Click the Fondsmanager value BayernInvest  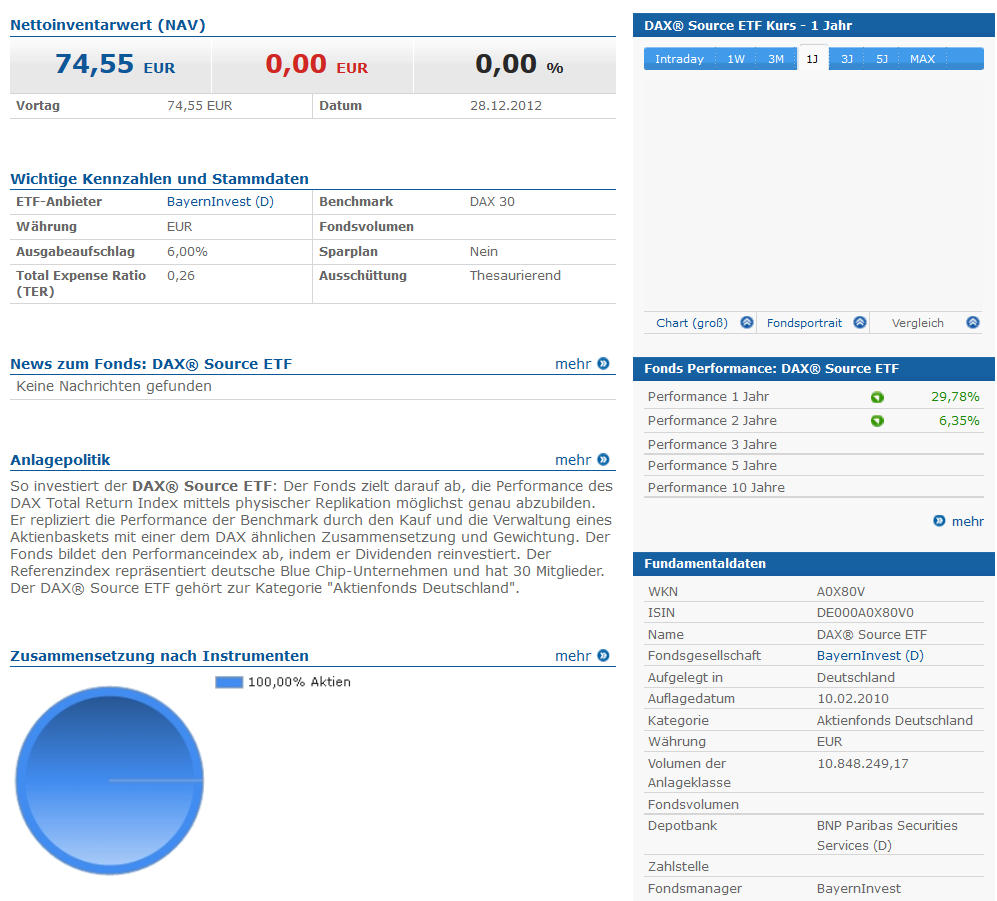click(x=858, y=889)
